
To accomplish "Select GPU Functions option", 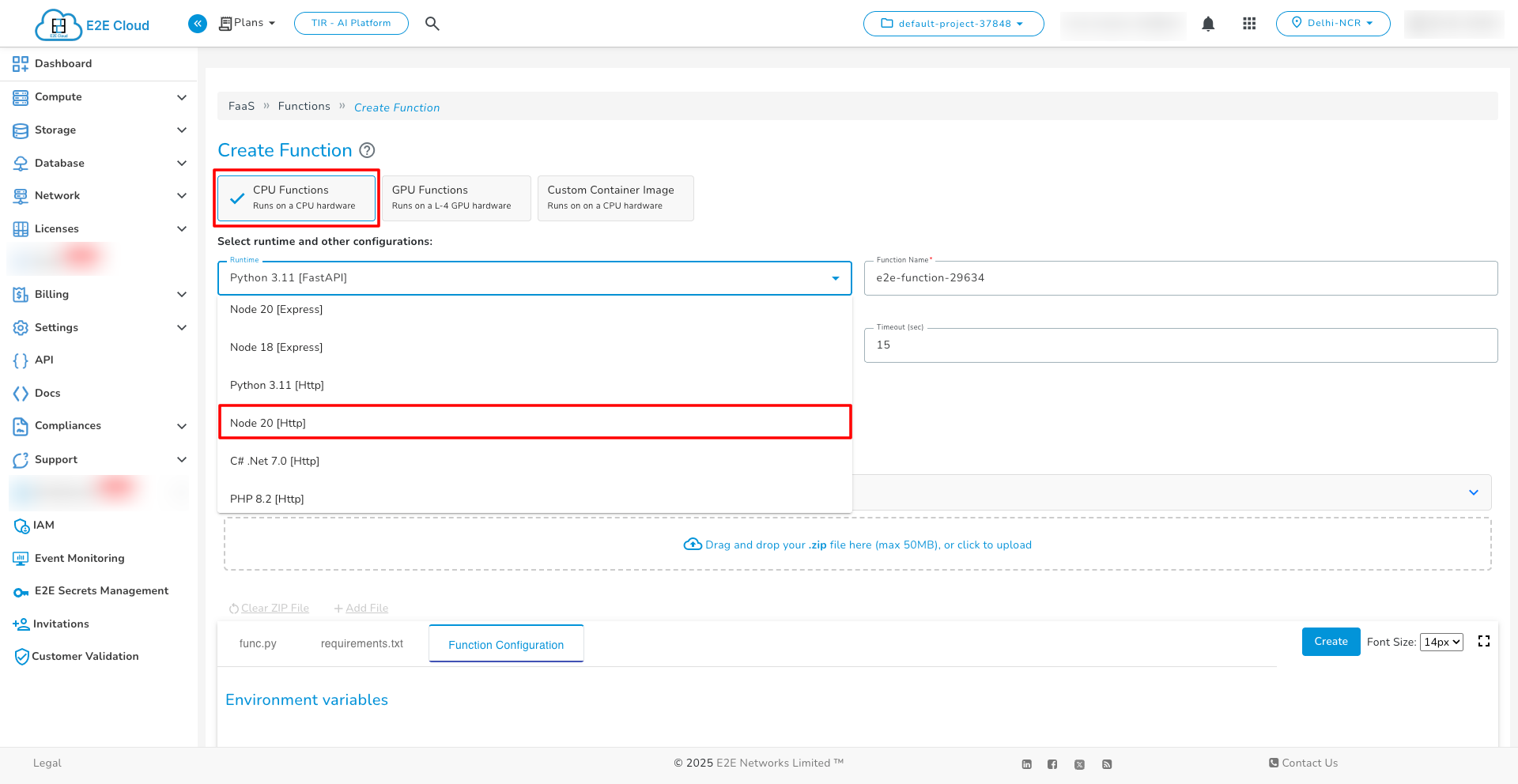I will coord(456,198).
